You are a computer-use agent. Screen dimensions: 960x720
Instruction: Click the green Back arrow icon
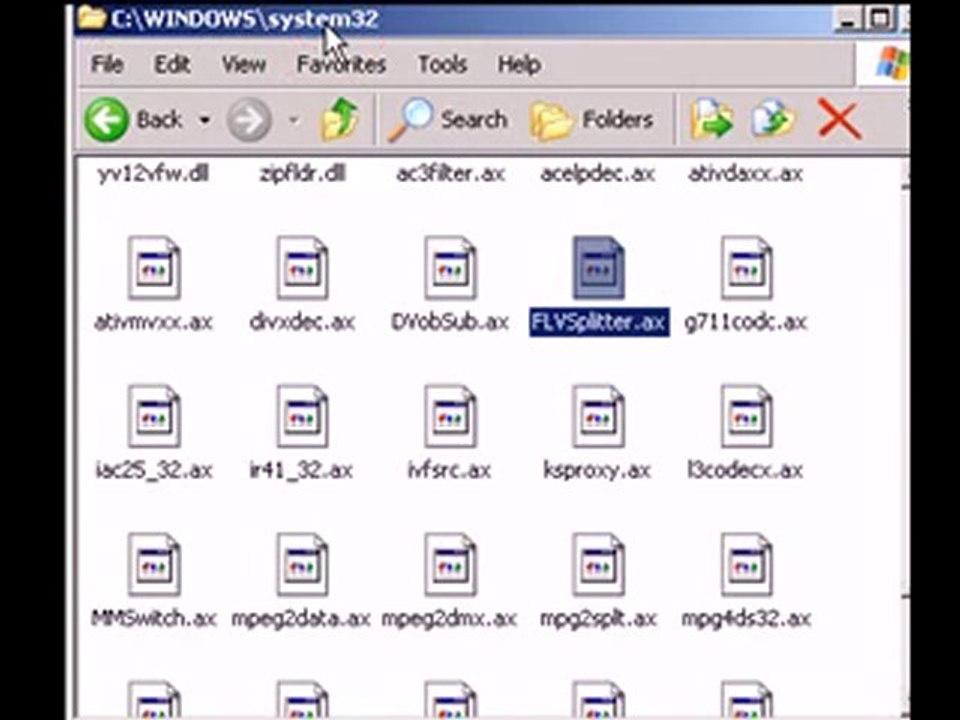(107, 119)
